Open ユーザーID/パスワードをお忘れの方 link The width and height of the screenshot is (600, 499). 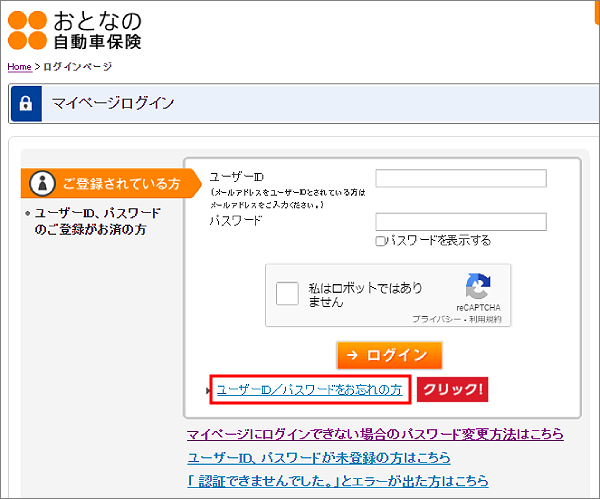point(310,390)
